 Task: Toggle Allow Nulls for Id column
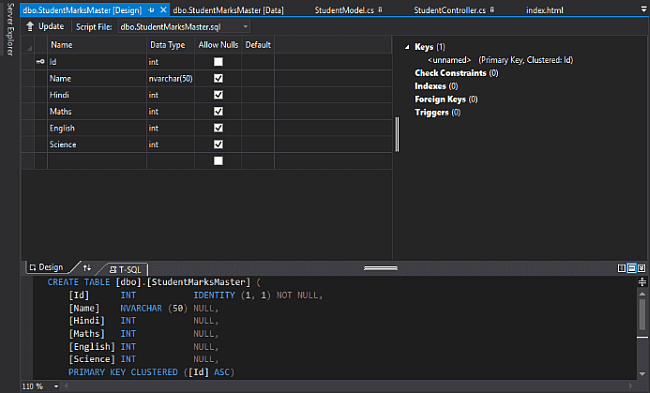218,62
